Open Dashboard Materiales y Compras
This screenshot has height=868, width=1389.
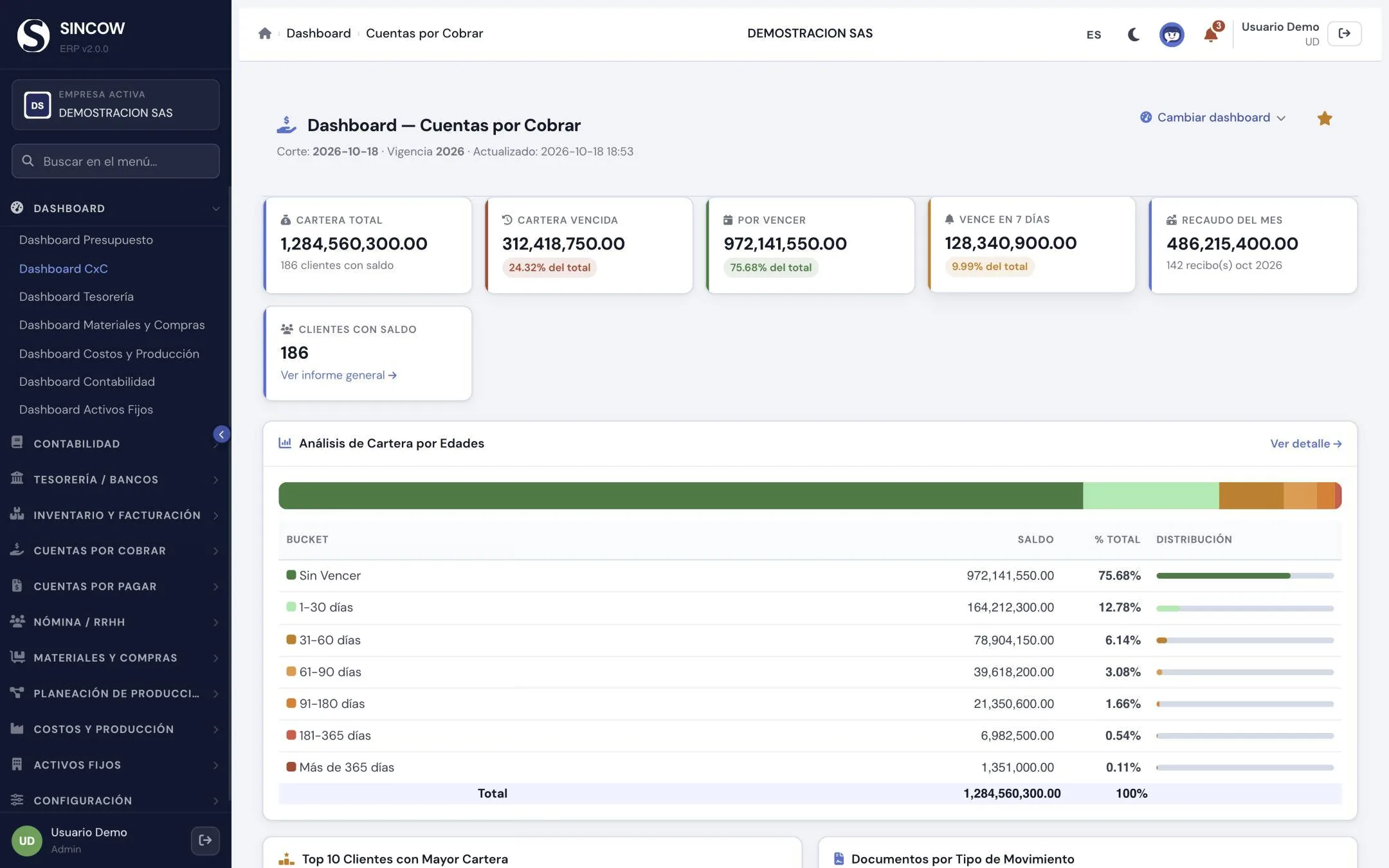[x=112, y=325]
